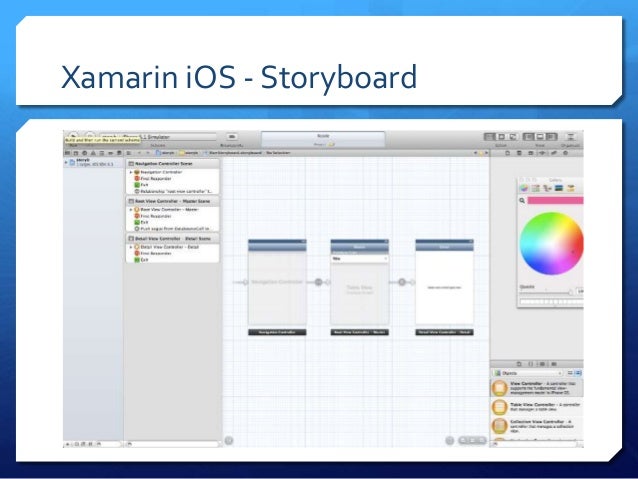This screenshot has width=638, height=479.
Task: Select the Relationship root view controller row
Action: tap(174, 191)
